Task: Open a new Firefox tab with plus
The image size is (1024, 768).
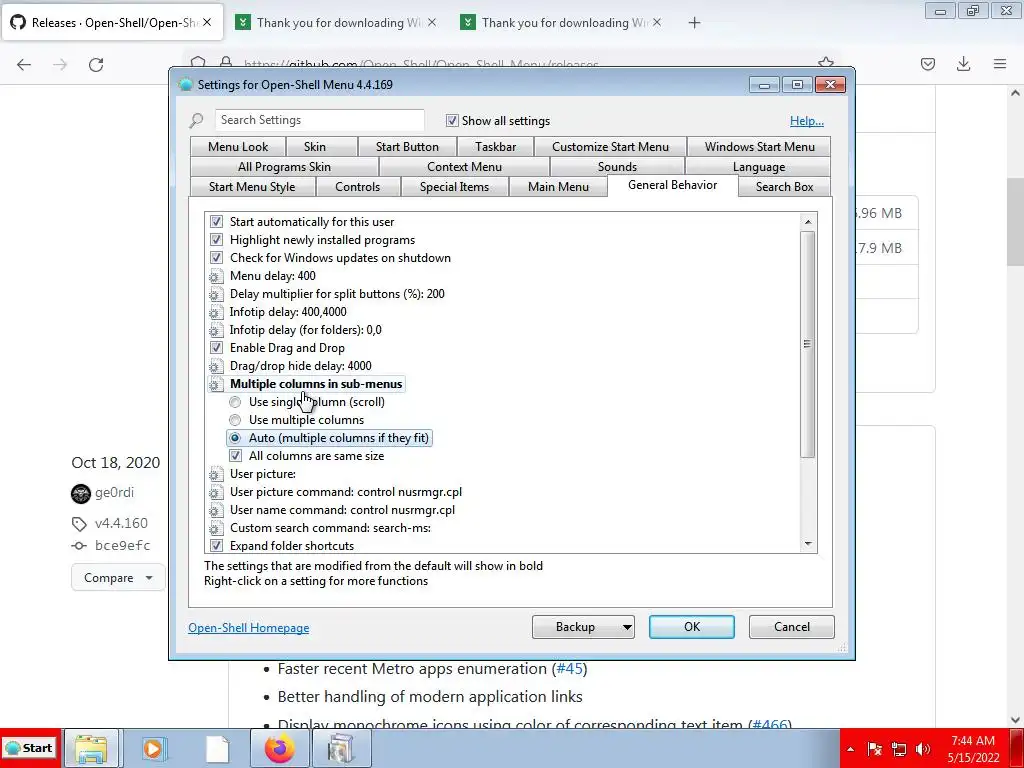Action: click(694, 23)
